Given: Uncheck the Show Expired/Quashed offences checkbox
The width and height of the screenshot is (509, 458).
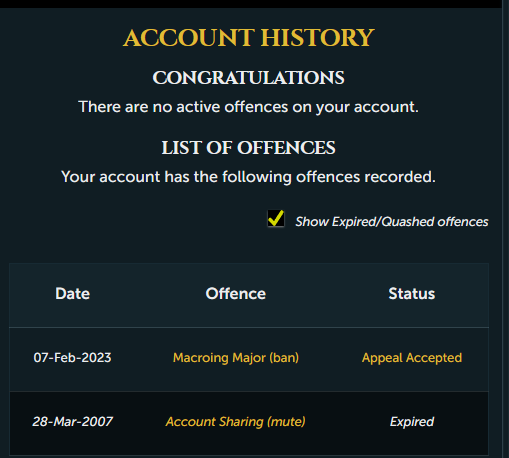Looking at the screenshot, I should coord(276,219).
